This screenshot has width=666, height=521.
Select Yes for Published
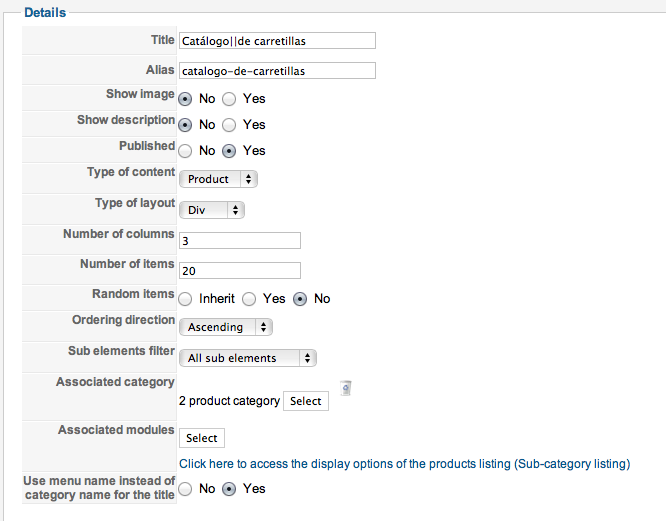coord(229,151)
